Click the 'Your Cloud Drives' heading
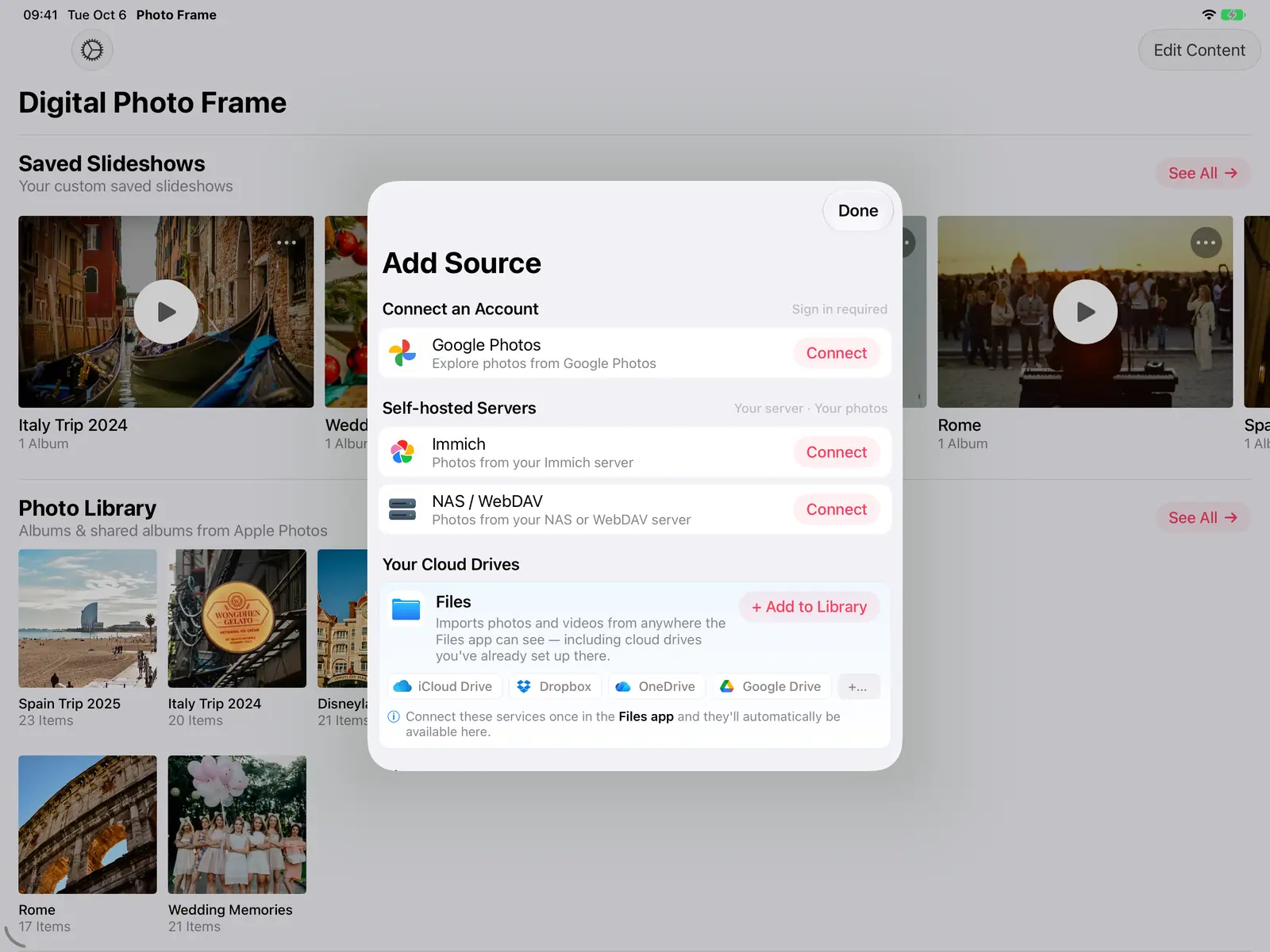Image resolution: width=1270 pixels, height=952 pixels. click(x=451, y=565)
